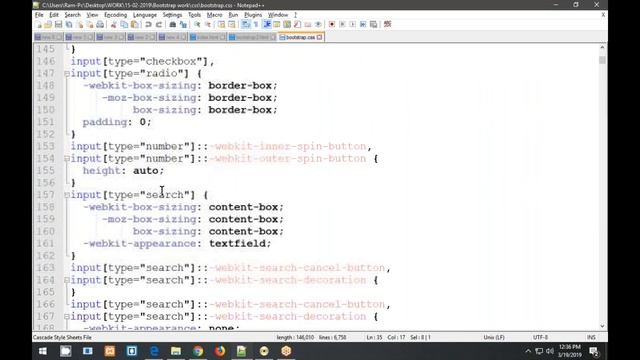The image size is (640, 360).
Task: Open Microsoft Edge from the taskbar
Action: pos(154,351)
